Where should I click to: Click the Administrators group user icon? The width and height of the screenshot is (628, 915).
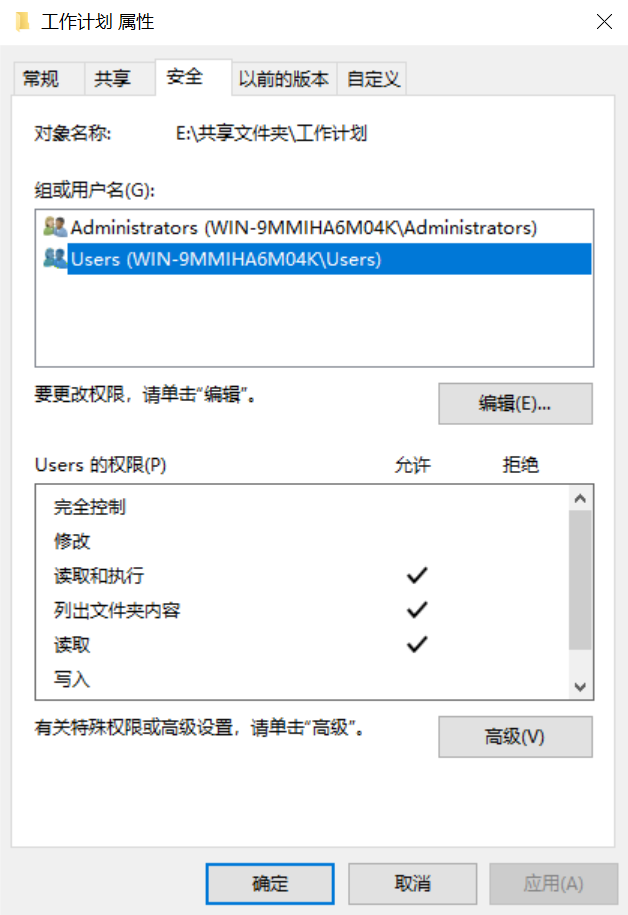(x=55, y=227)
